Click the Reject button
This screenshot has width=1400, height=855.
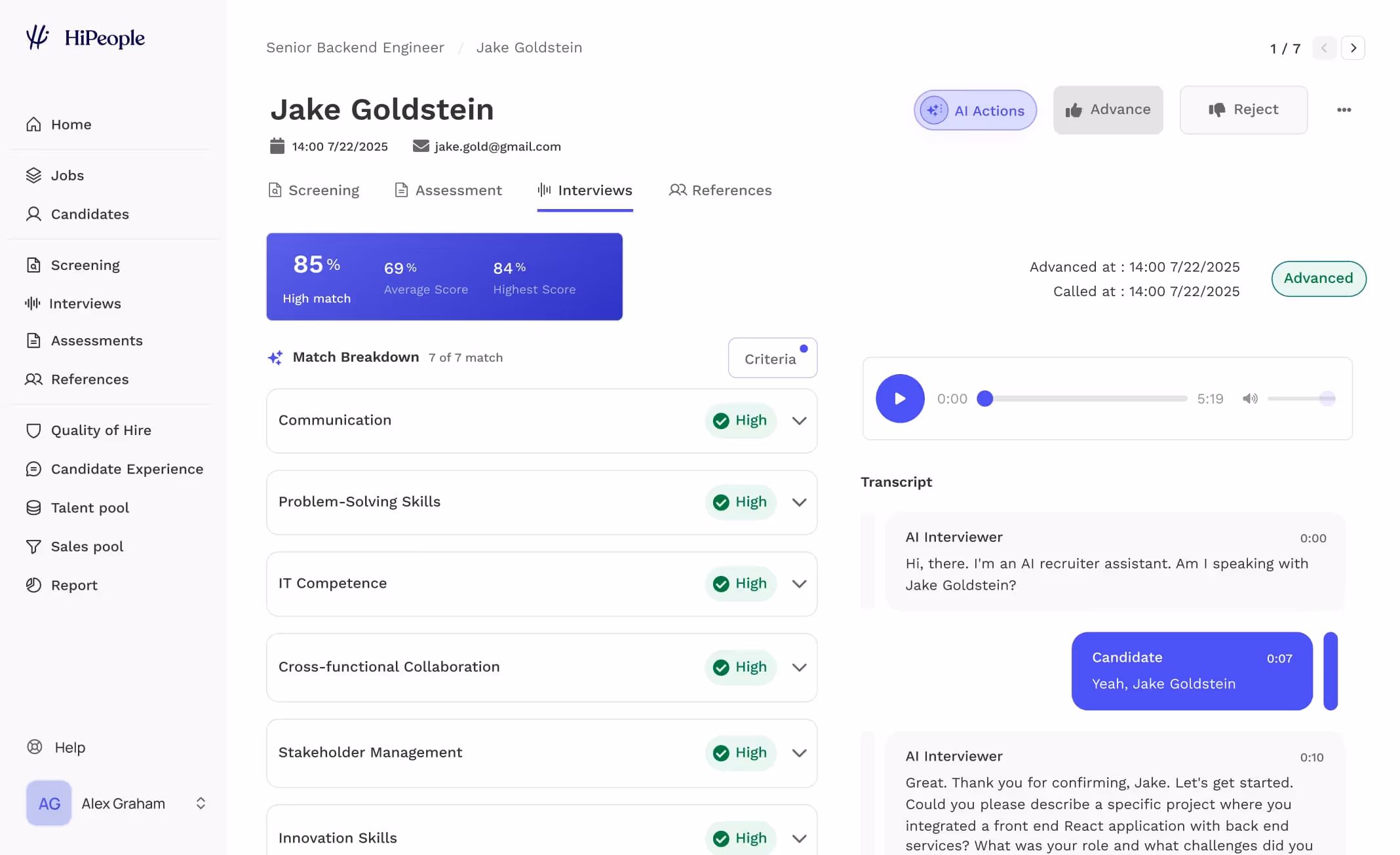point(1243,109)
